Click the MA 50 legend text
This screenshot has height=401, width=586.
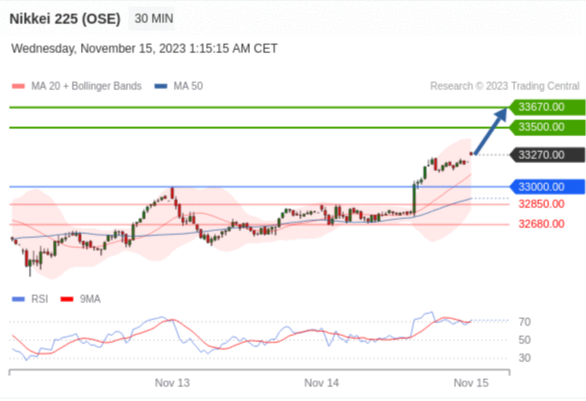(x=188, y=86)
